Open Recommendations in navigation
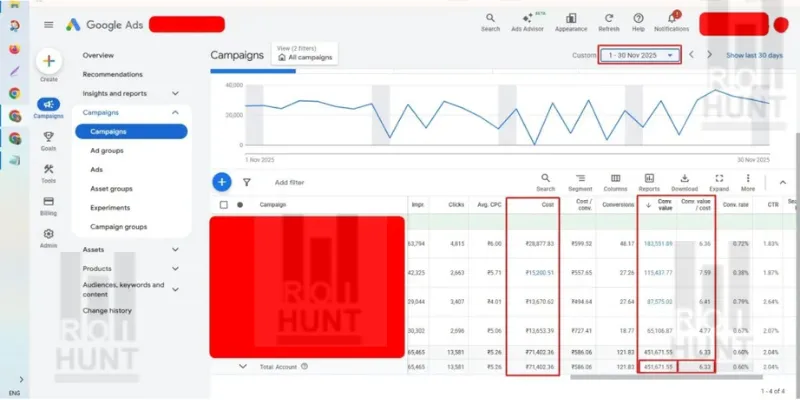This screenshot has width=800, height=400. [x=113, y=74]
